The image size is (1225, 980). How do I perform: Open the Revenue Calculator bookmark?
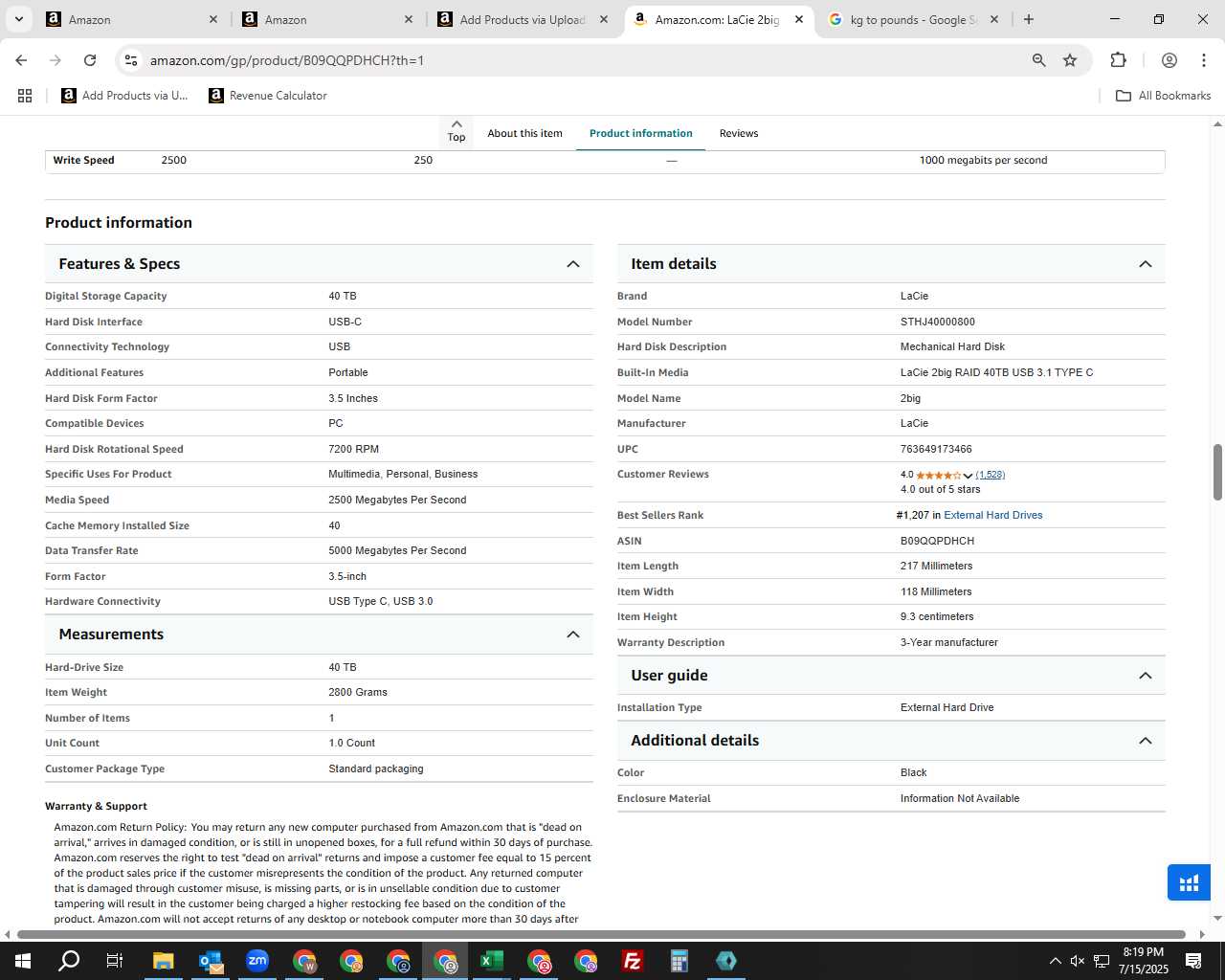click(268, 96)
